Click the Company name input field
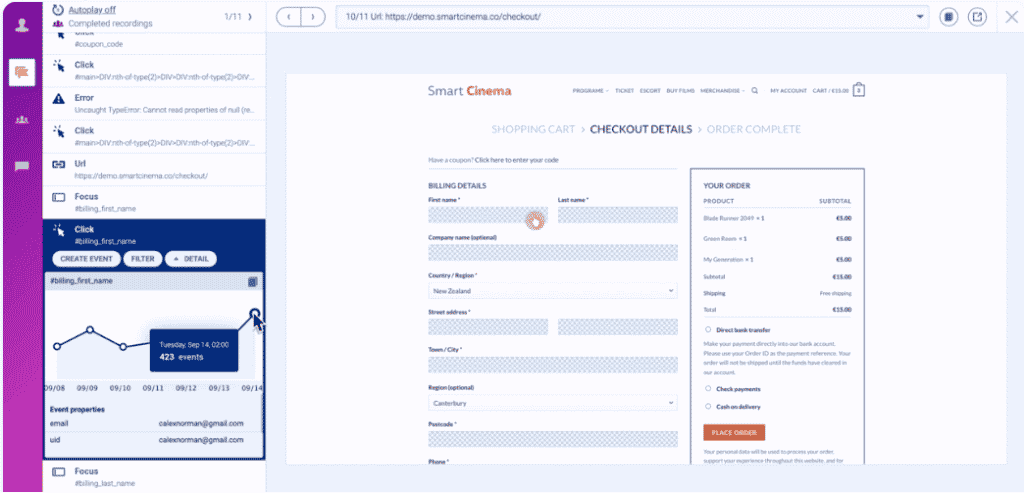This screenshot has width=1024, height=493. [x=552, y=252]
